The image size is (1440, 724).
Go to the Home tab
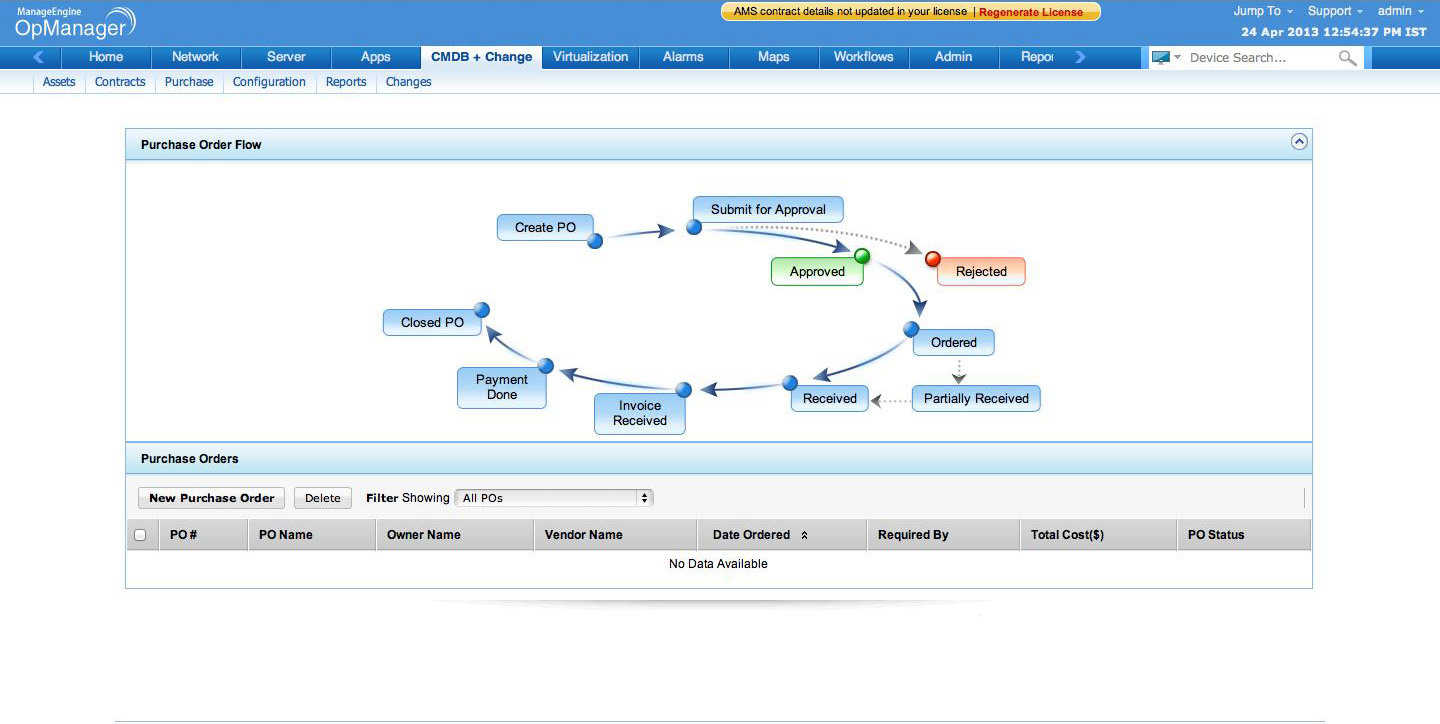(106, 57)
